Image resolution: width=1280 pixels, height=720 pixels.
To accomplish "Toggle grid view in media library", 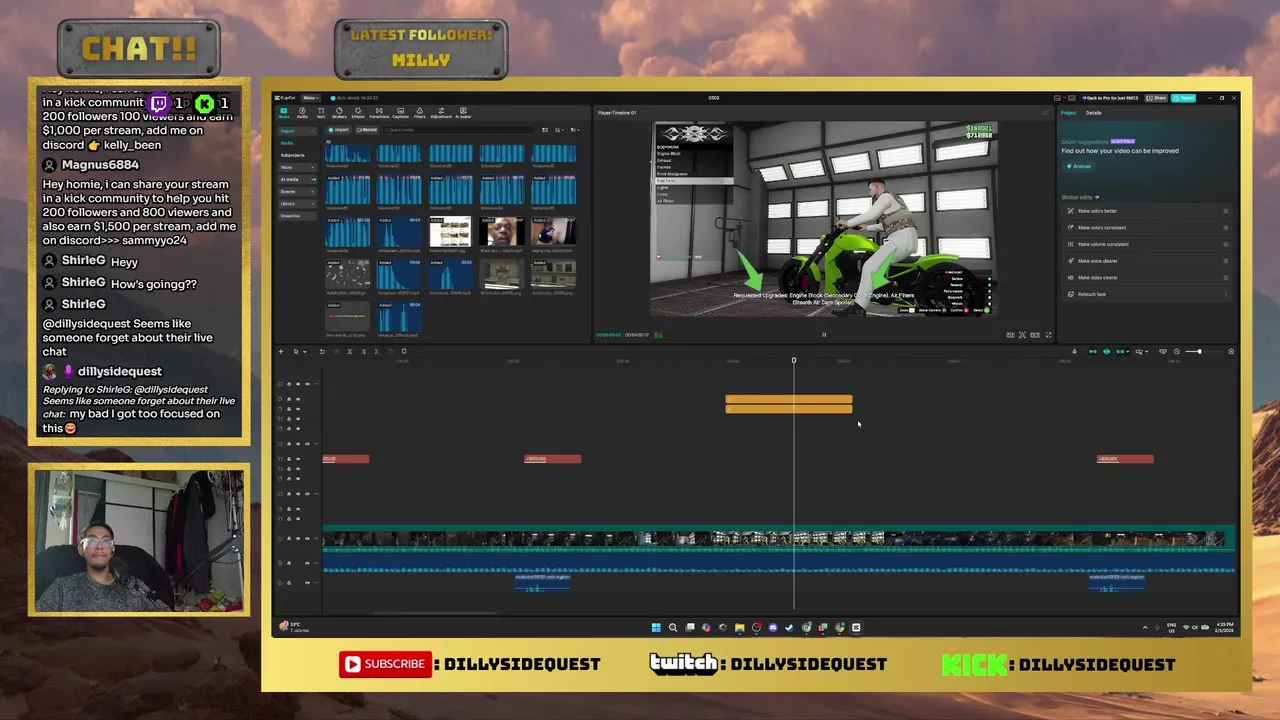I will (x=545, y=130).
